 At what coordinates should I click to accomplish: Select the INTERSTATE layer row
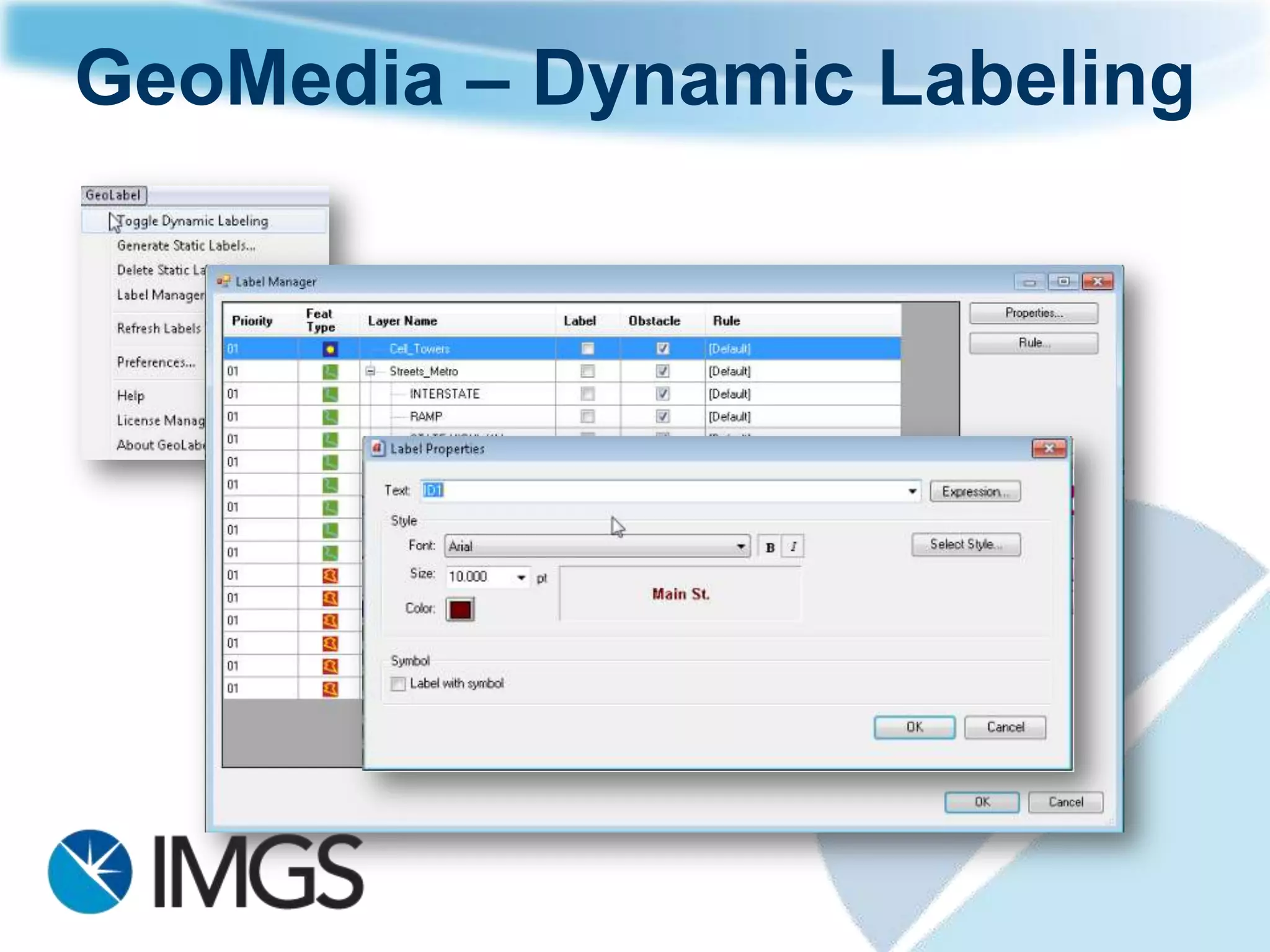(x=562, y=394)
